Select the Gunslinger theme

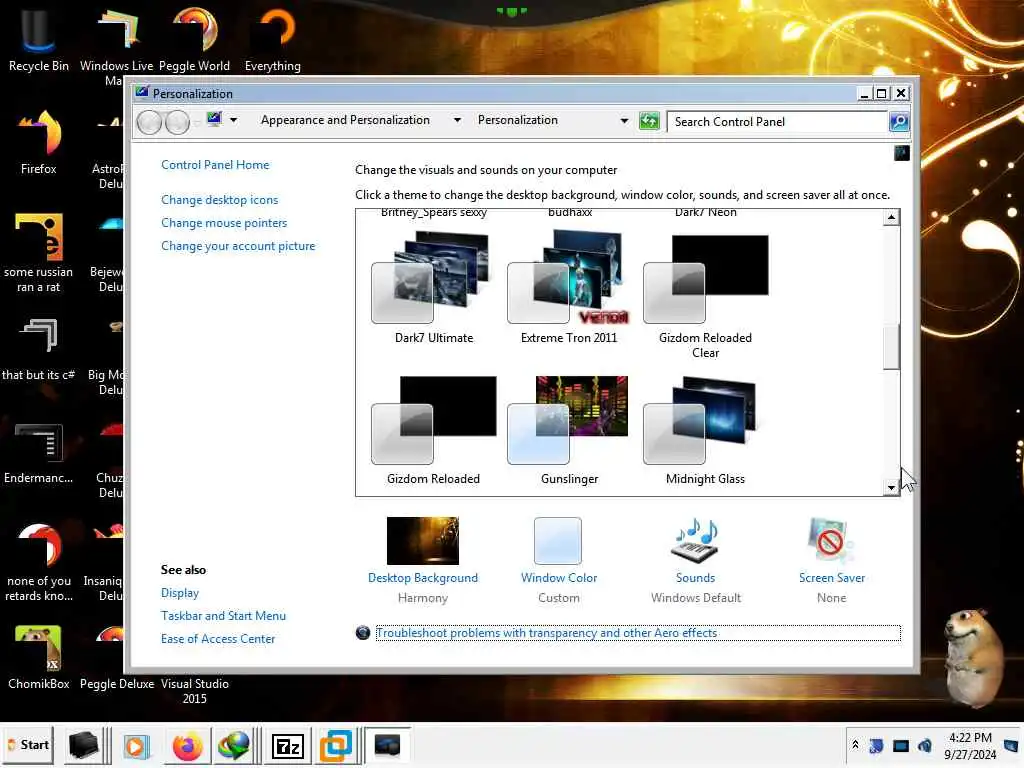click(x=569, y=430)
